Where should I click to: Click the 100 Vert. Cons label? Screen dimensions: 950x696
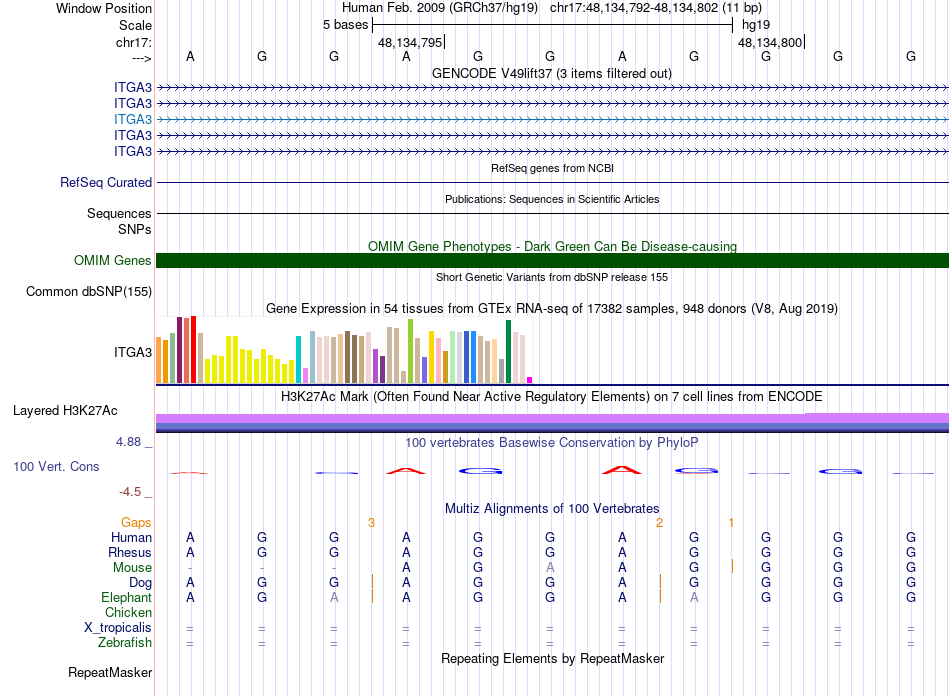pyautogui.click(x=56, y=466)
